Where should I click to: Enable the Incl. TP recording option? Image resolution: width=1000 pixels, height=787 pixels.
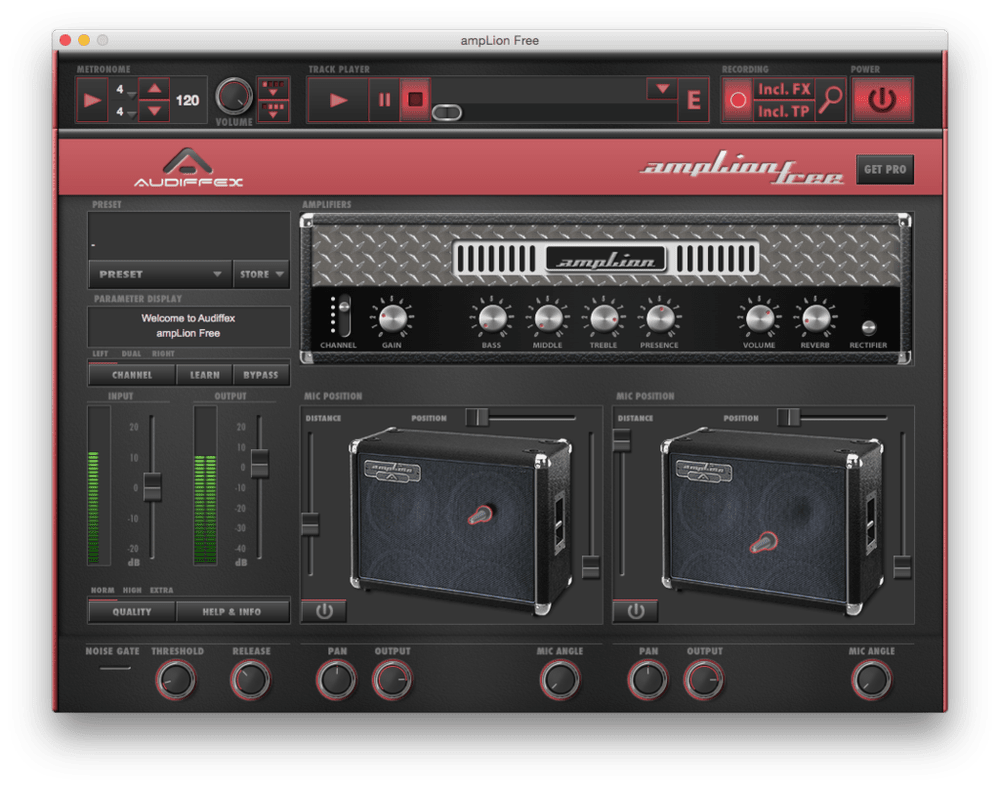point(784,111)
